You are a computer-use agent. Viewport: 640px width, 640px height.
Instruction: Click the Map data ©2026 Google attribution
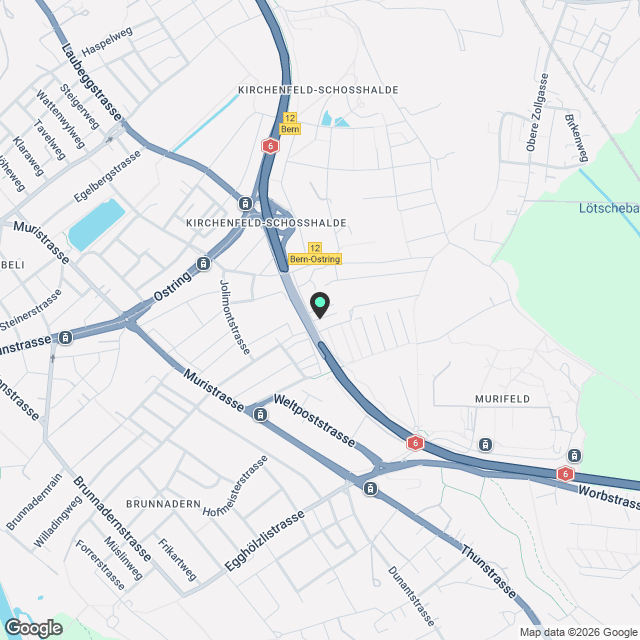(578, 633)
